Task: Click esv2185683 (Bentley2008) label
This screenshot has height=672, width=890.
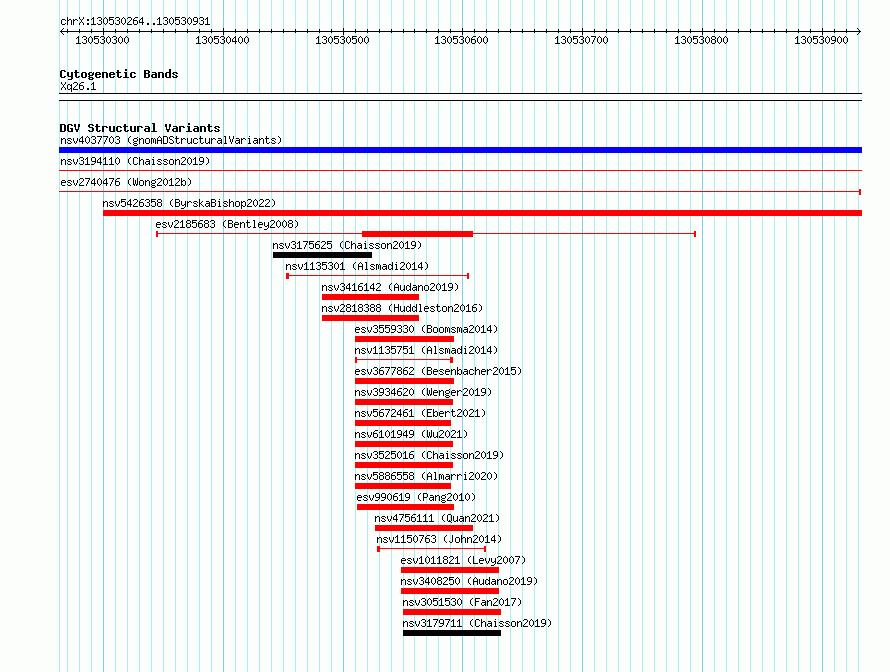Action: click(227, 224)
